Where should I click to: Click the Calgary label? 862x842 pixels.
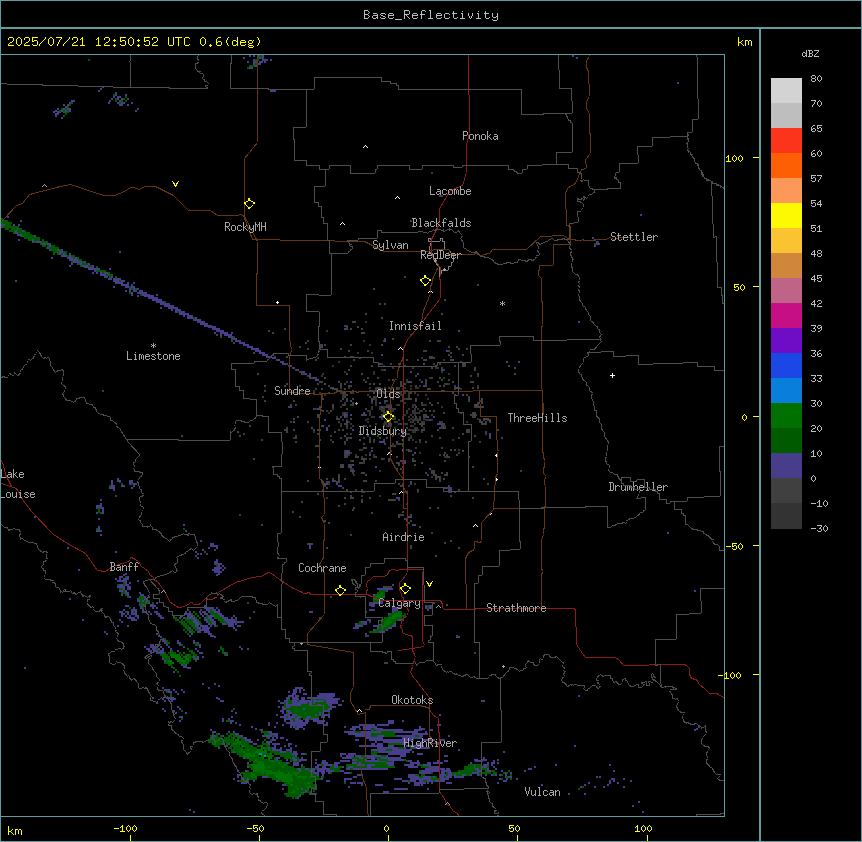[400, 603]
